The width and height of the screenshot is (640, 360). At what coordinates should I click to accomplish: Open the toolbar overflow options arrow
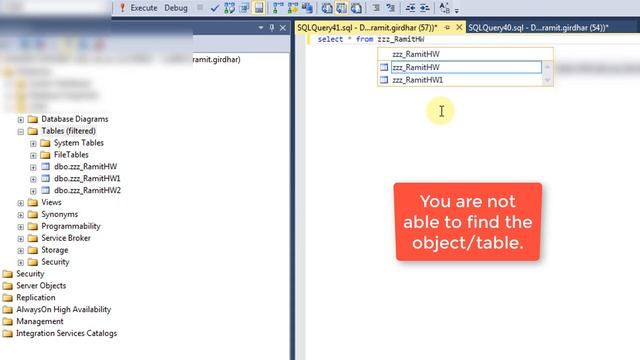coord(457,10)
